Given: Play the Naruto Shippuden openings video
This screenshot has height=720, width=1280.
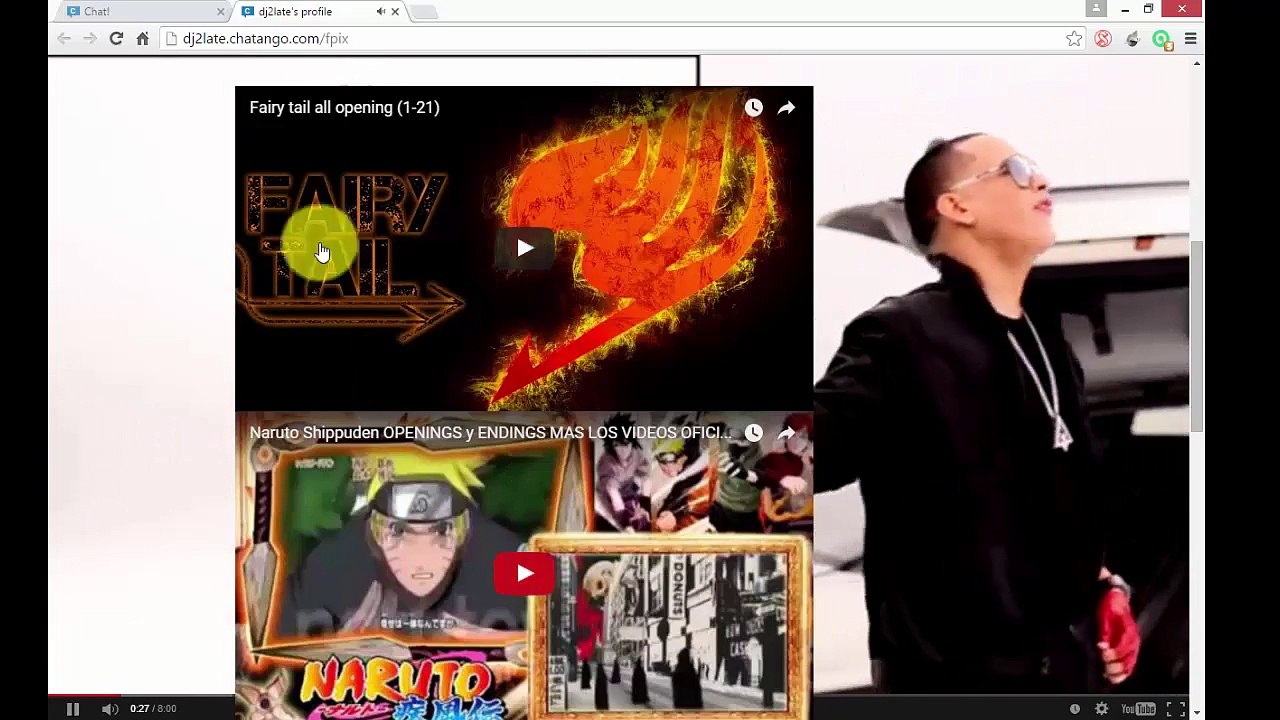Looking at the screenshot, I should click(524, 573).
